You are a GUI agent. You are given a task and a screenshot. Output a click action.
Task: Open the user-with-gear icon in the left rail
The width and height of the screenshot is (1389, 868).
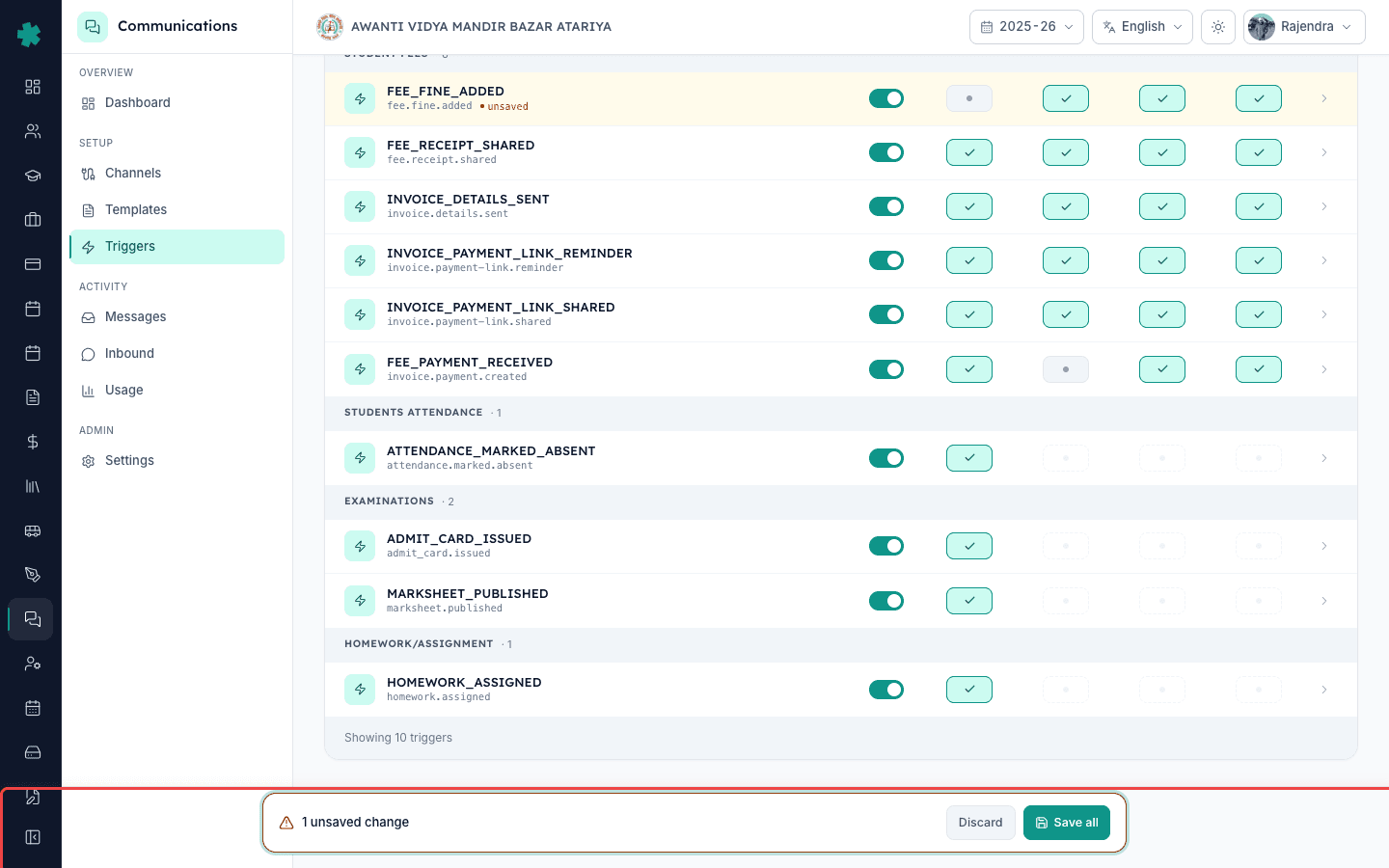(33, 664)
